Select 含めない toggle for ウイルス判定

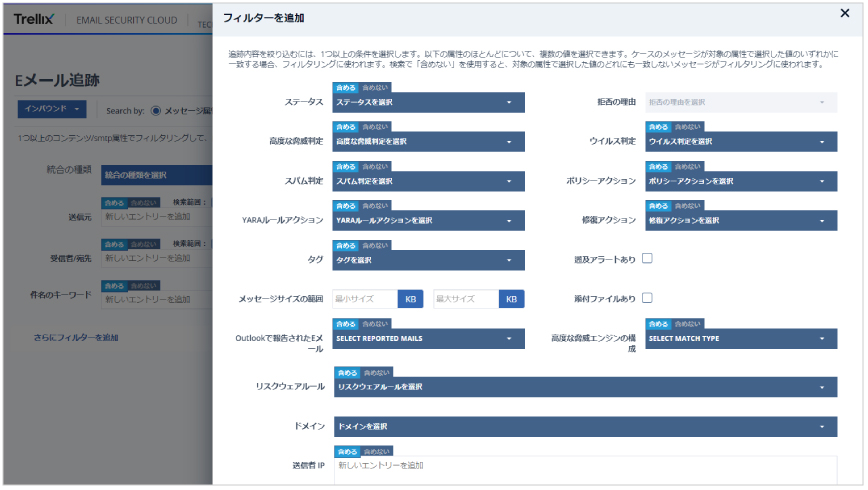point(688,127)
